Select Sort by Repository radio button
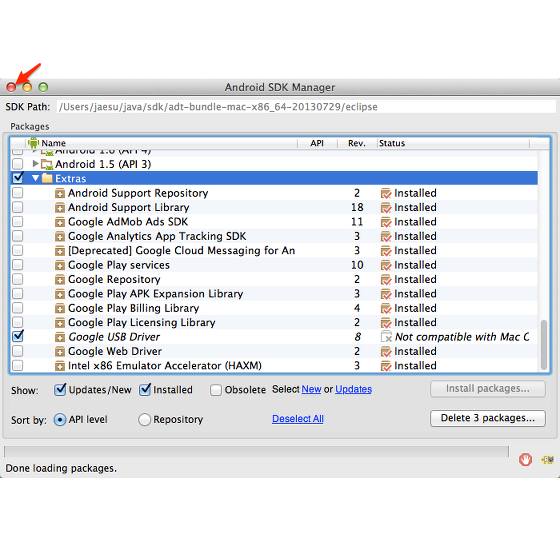This screenshot has height=542, width=560. 144,420
